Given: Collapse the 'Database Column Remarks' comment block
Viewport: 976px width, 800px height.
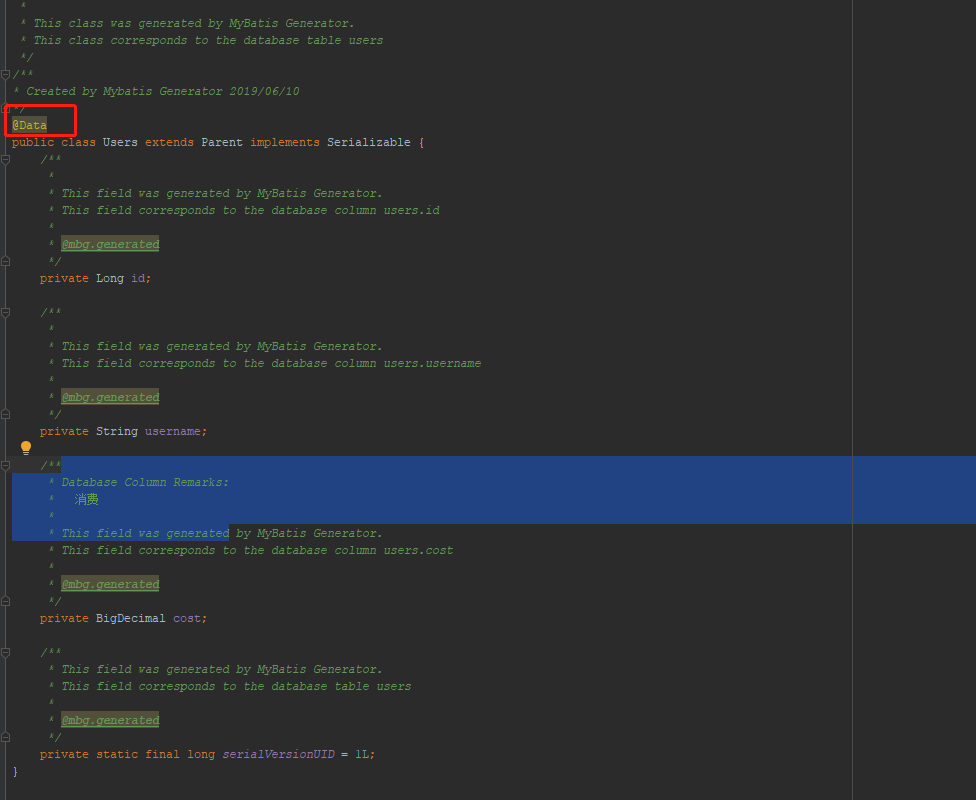Looking at the screenshot, I should click(x=6, y=465).
